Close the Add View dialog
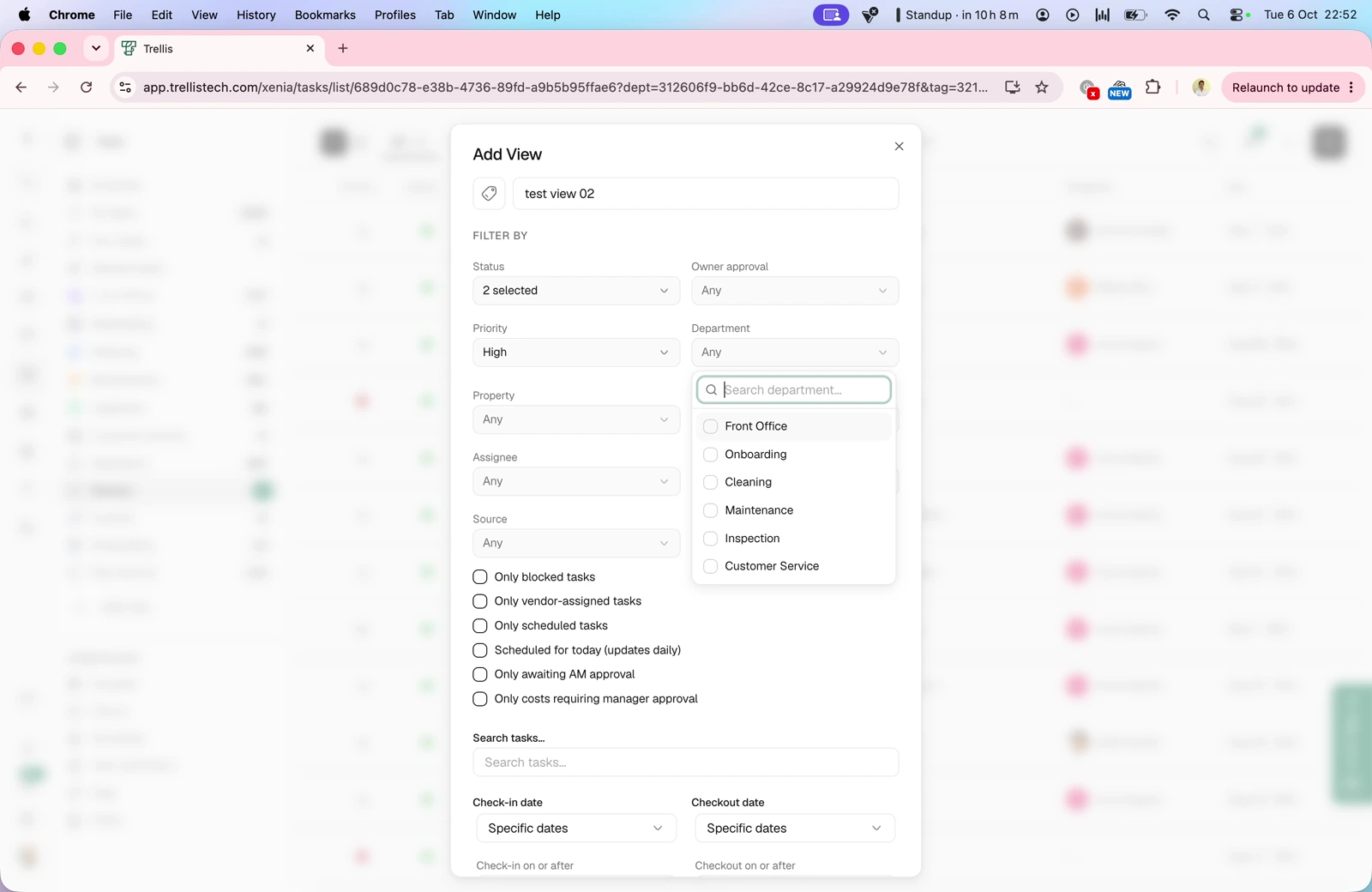Viewport: 1372px width, 892px height. pos(899,147)
